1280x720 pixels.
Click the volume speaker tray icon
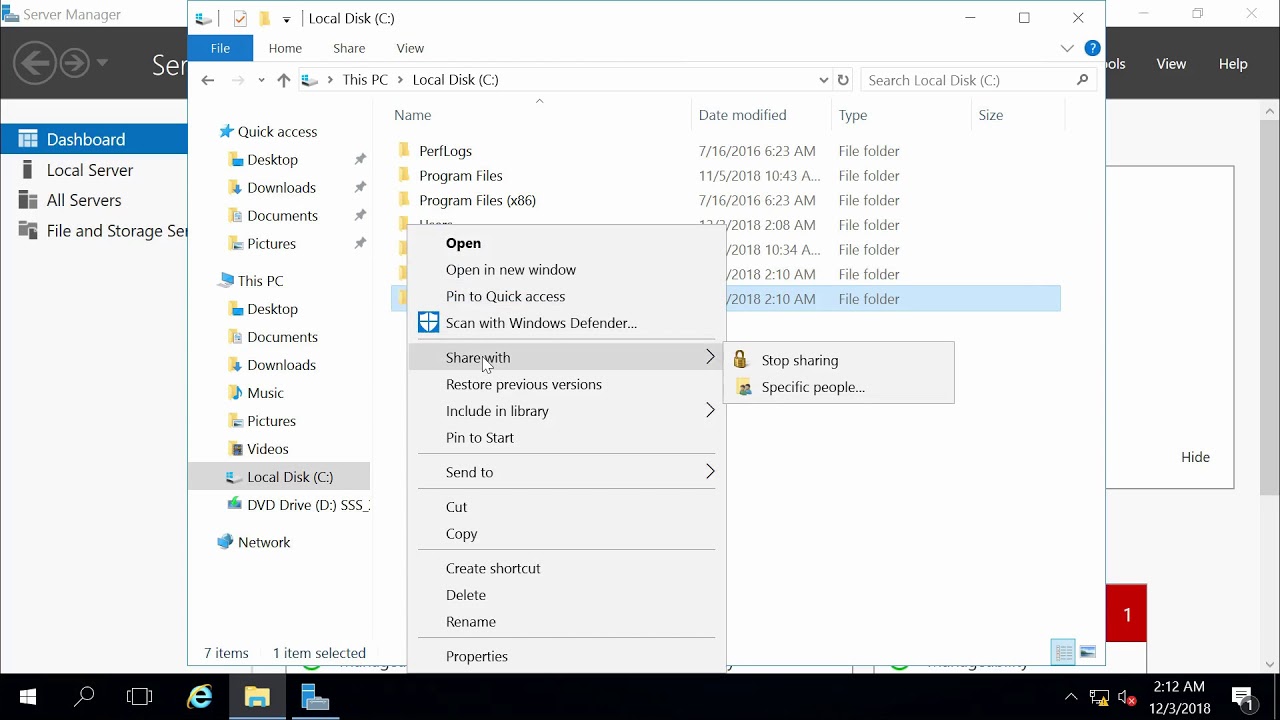(x=1127, y=697)
